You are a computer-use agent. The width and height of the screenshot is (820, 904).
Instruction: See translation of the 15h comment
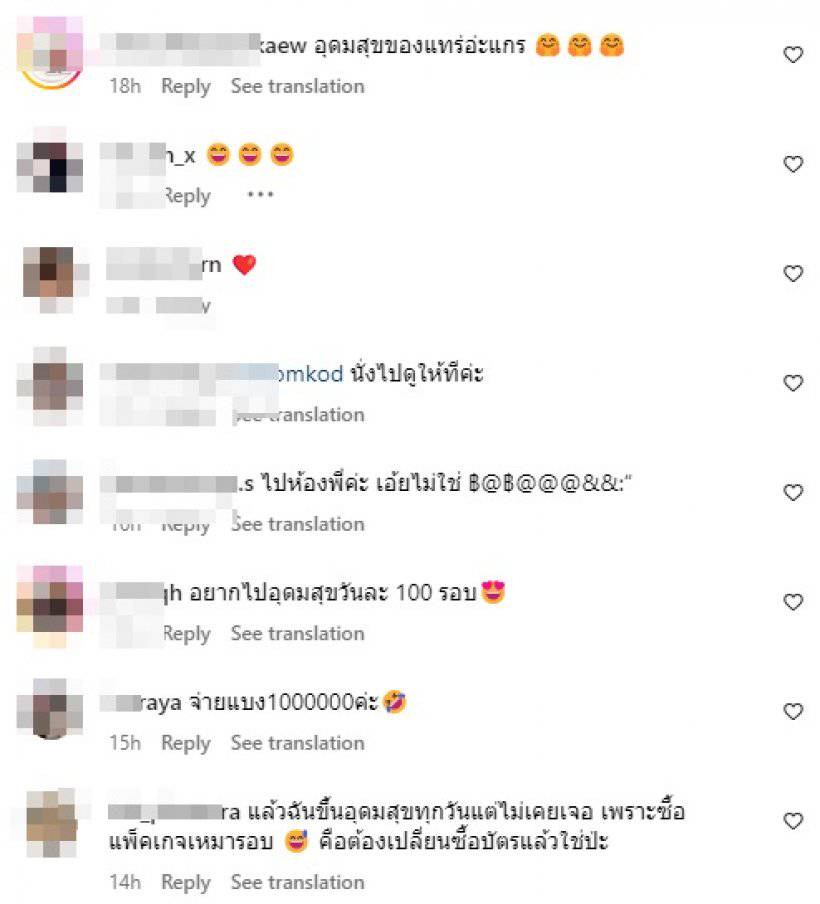click(298, 744)
